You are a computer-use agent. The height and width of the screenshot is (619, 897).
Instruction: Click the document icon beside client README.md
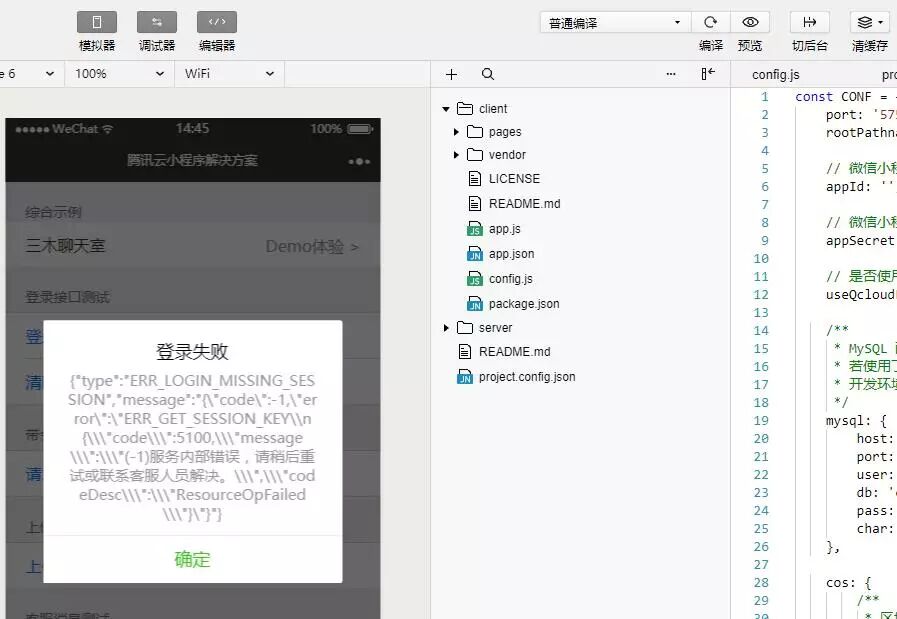[x=474, y=204]
